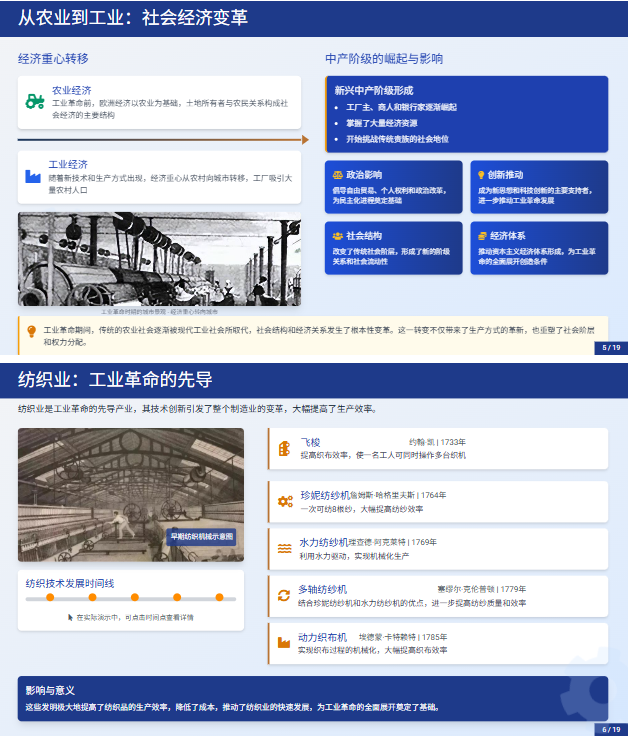Click the caption under the factory image
The image size is (629, 736).
click(159, 312)
